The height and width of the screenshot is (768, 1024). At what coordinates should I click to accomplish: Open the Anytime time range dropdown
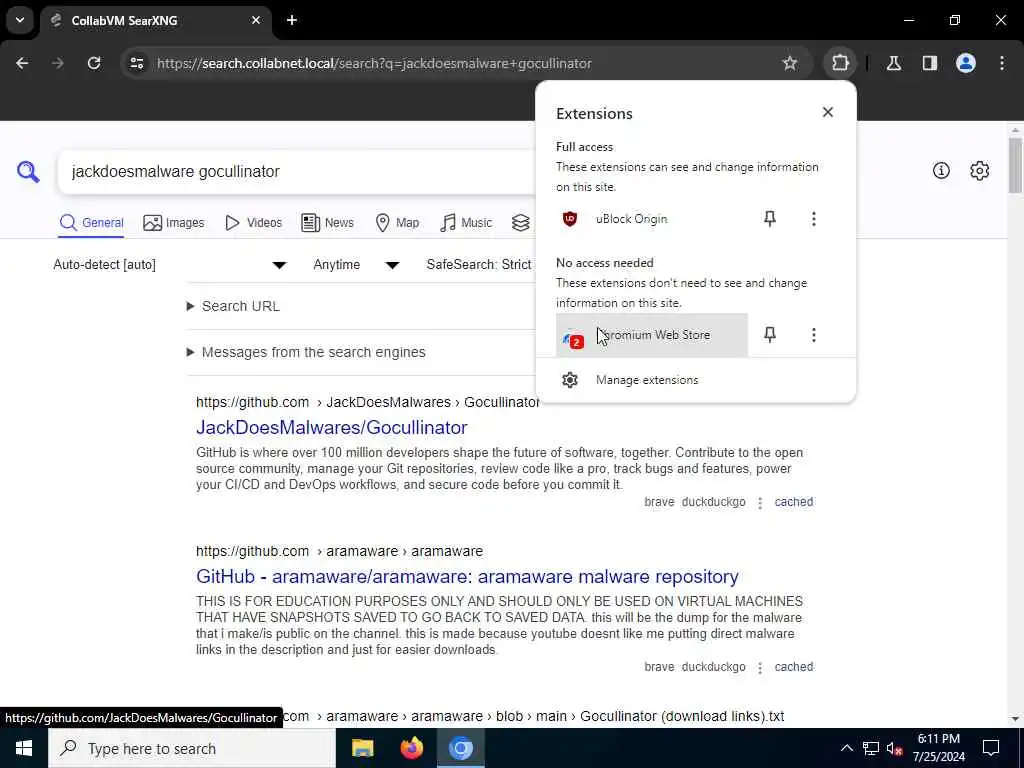tap(357, 264)
